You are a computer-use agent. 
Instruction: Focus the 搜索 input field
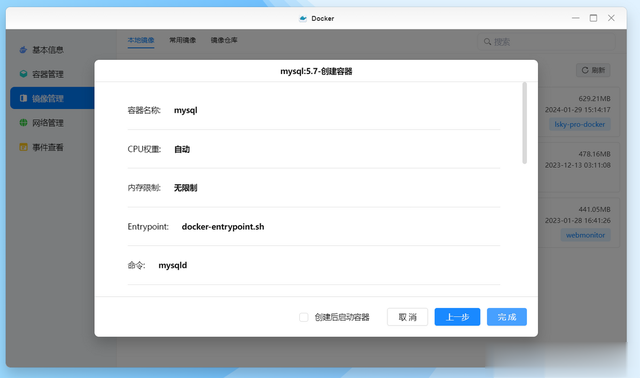tap(546, 42)
